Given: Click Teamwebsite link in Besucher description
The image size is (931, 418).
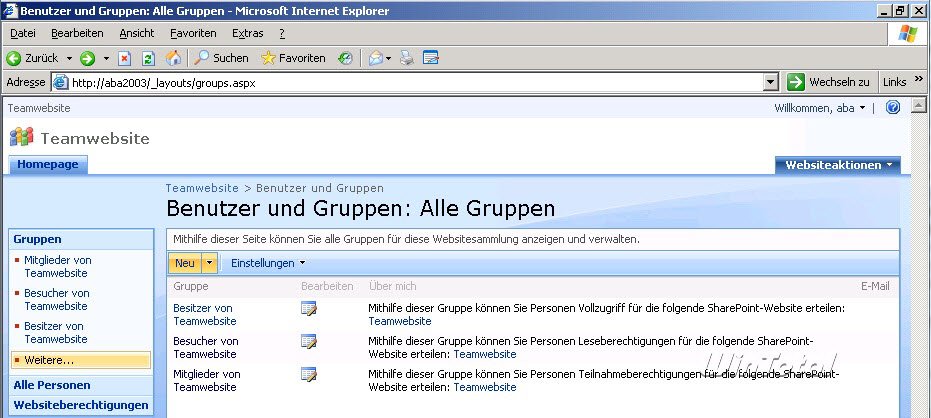Looking at the screenshot, I should click(x=485, y=354).
